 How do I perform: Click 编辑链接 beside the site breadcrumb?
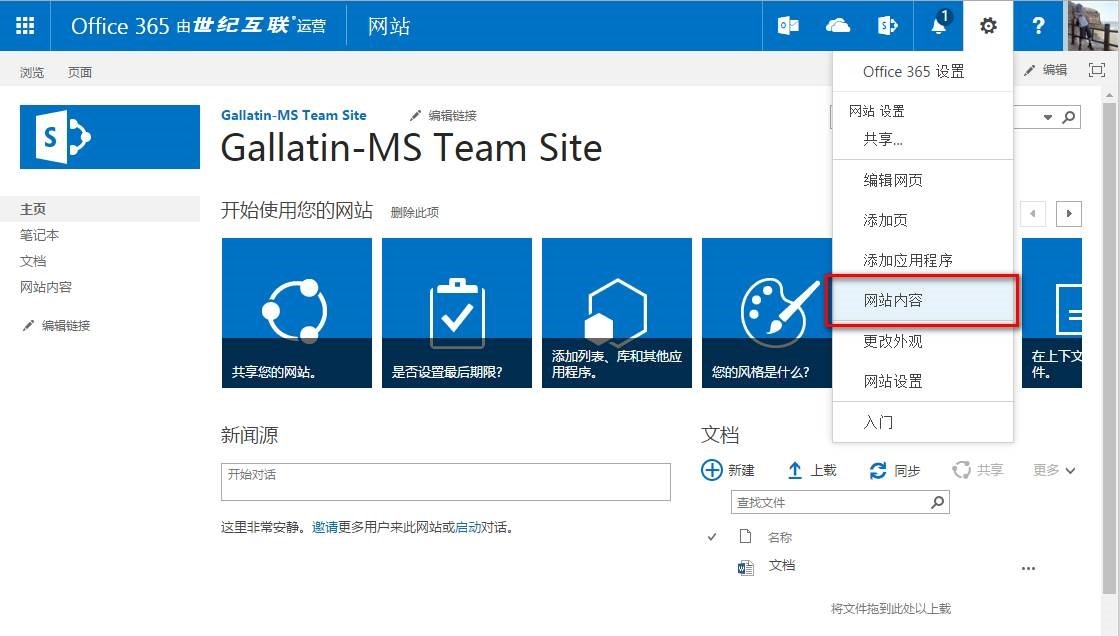pyautogui.click(x=443, y=116)
